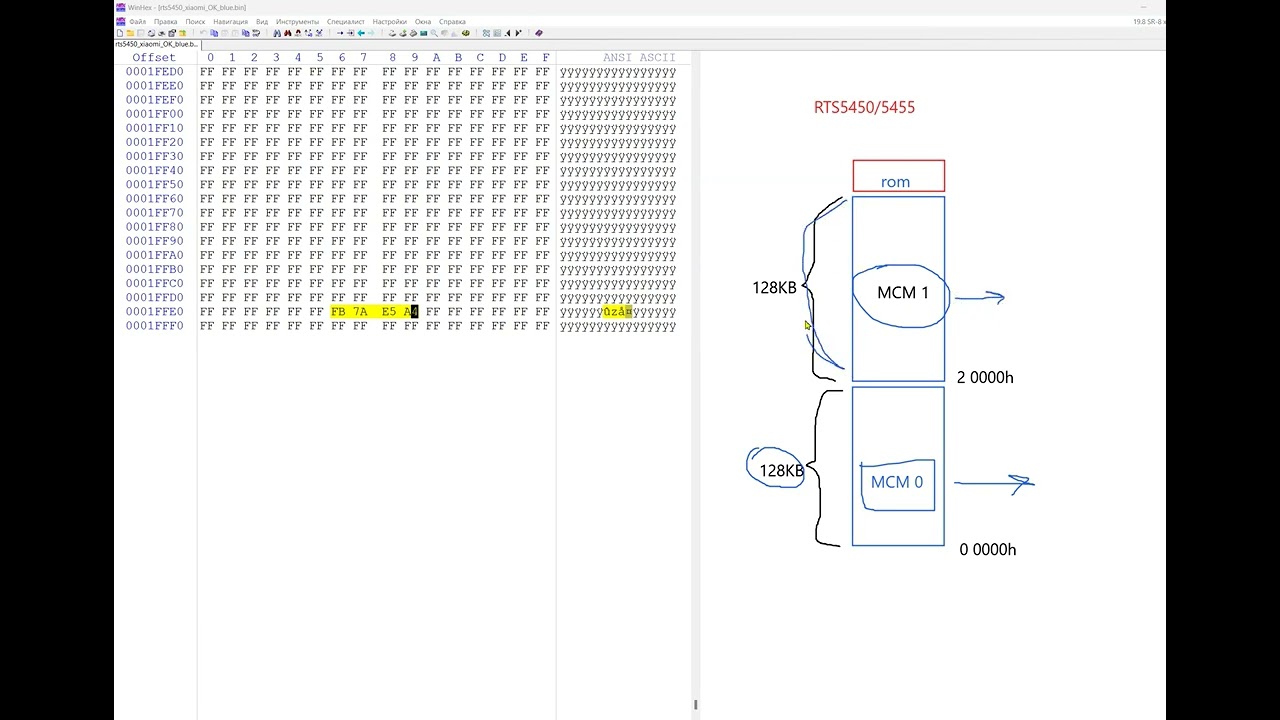Click the WinHex title bar icon
1280x720 pixels.
[120, 7]
